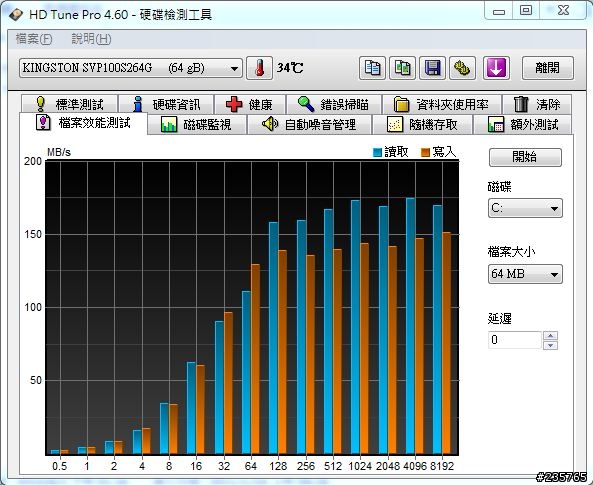Increase the 延遲 value with up arrow

550,336
